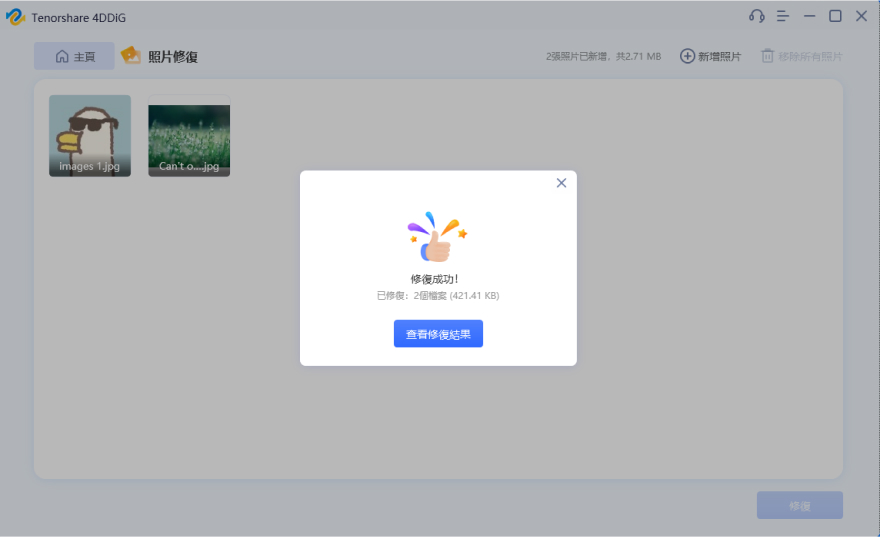Click 已修復 2個檔案 status text

pyautogui.click(x=438, y=296)
